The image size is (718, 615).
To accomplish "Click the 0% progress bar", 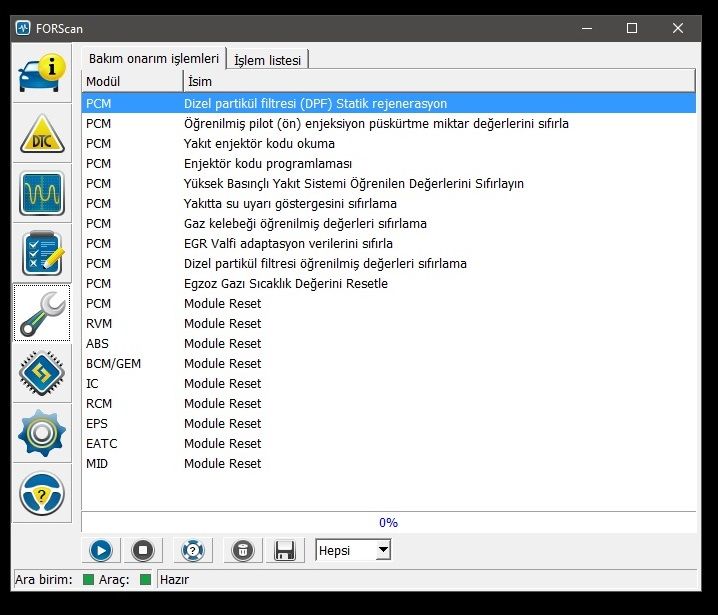I will click(389, 522).
